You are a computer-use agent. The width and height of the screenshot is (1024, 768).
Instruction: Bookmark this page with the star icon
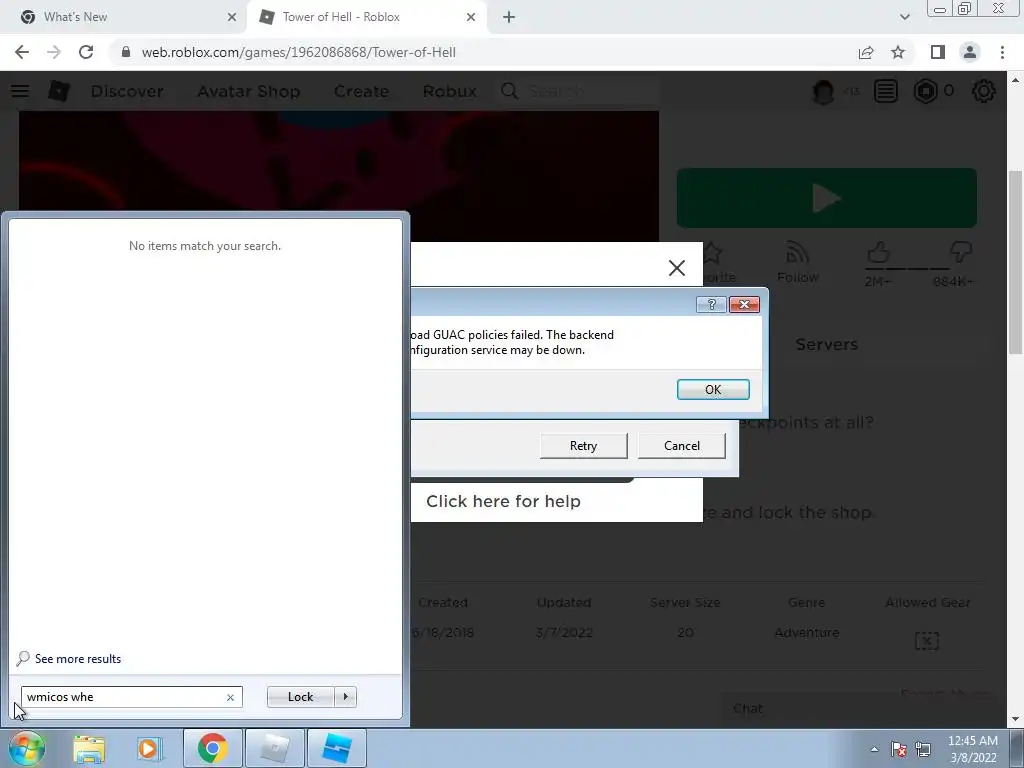click(x=898, y=52)
